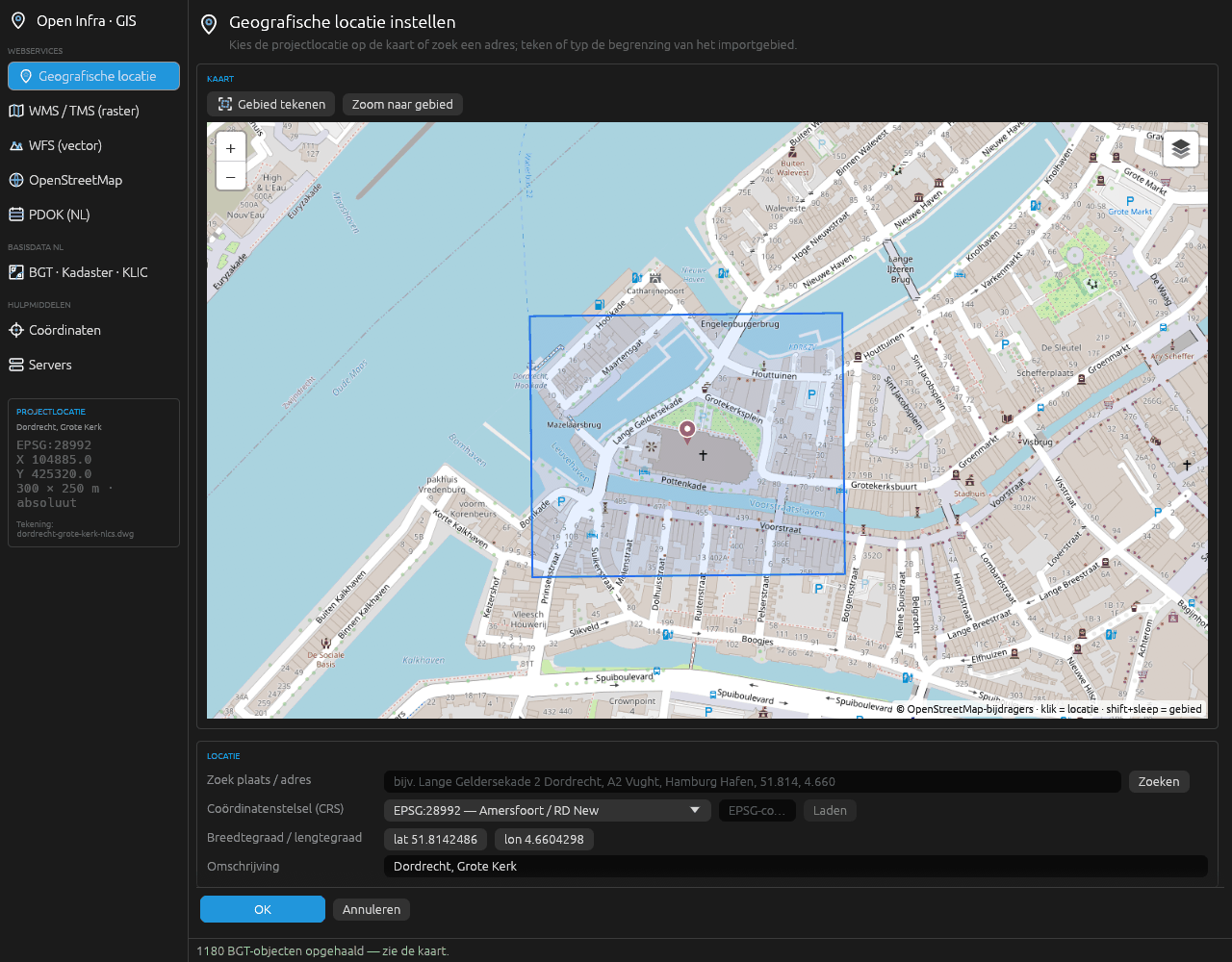Click the EPSG:28992 text in Projectlocatie panel
The width and height of the screenshot is (1232, 962).
54,445
